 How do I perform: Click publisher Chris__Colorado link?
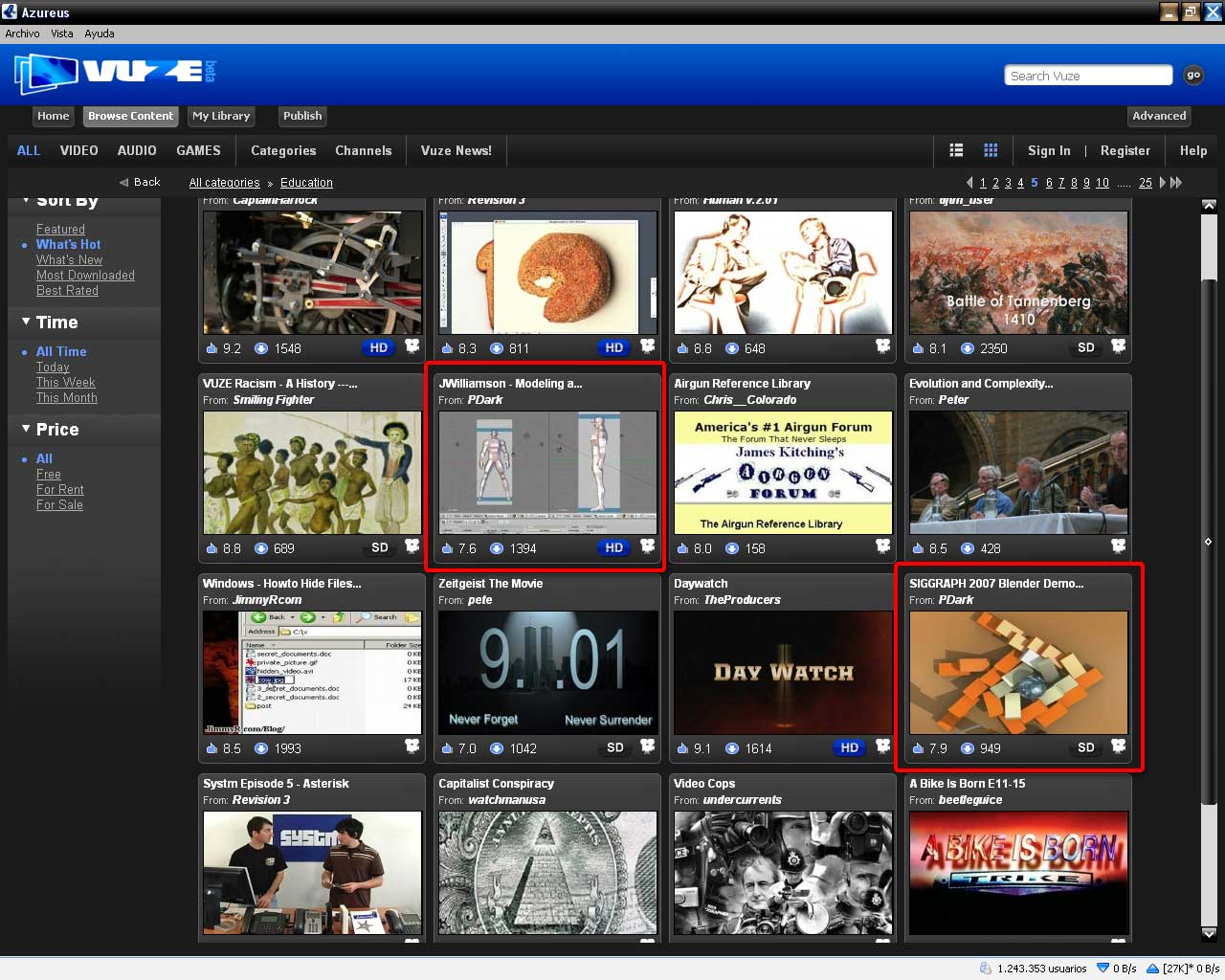749,400
